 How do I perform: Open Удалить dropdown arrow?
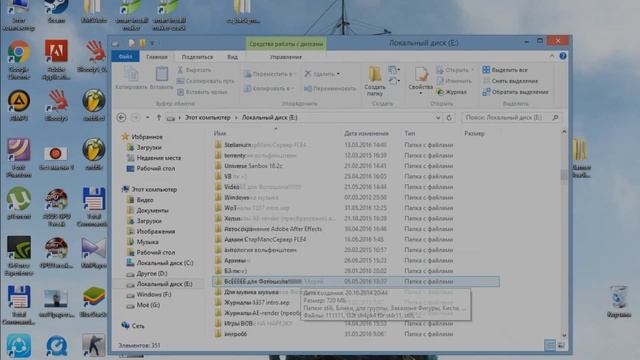338,74
